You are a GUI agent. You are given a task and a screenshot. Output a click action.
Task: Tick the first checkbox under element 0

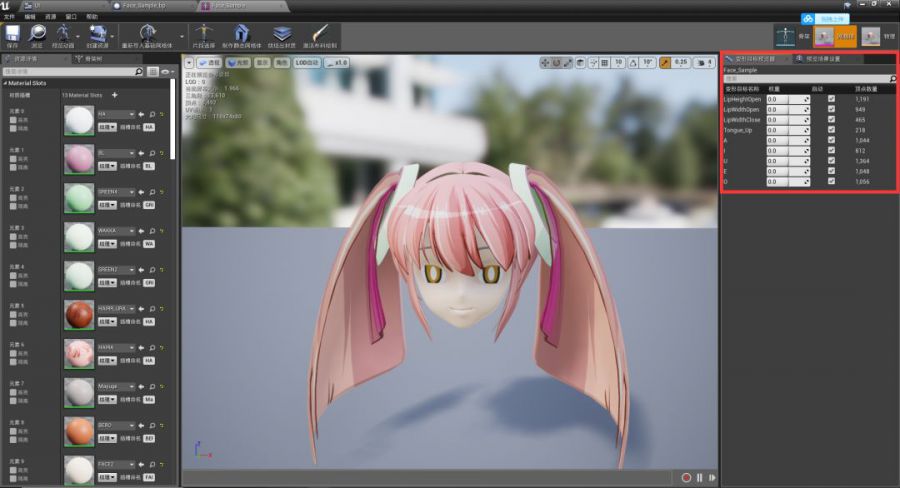point(13,120)
